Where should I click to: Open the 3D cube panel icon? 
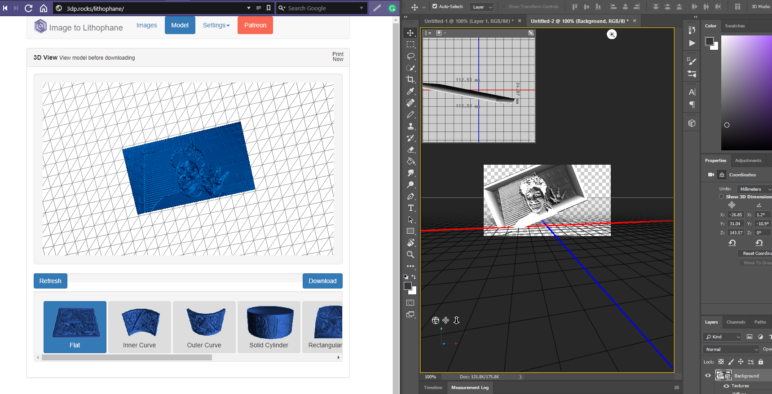[x=692, y=123]
